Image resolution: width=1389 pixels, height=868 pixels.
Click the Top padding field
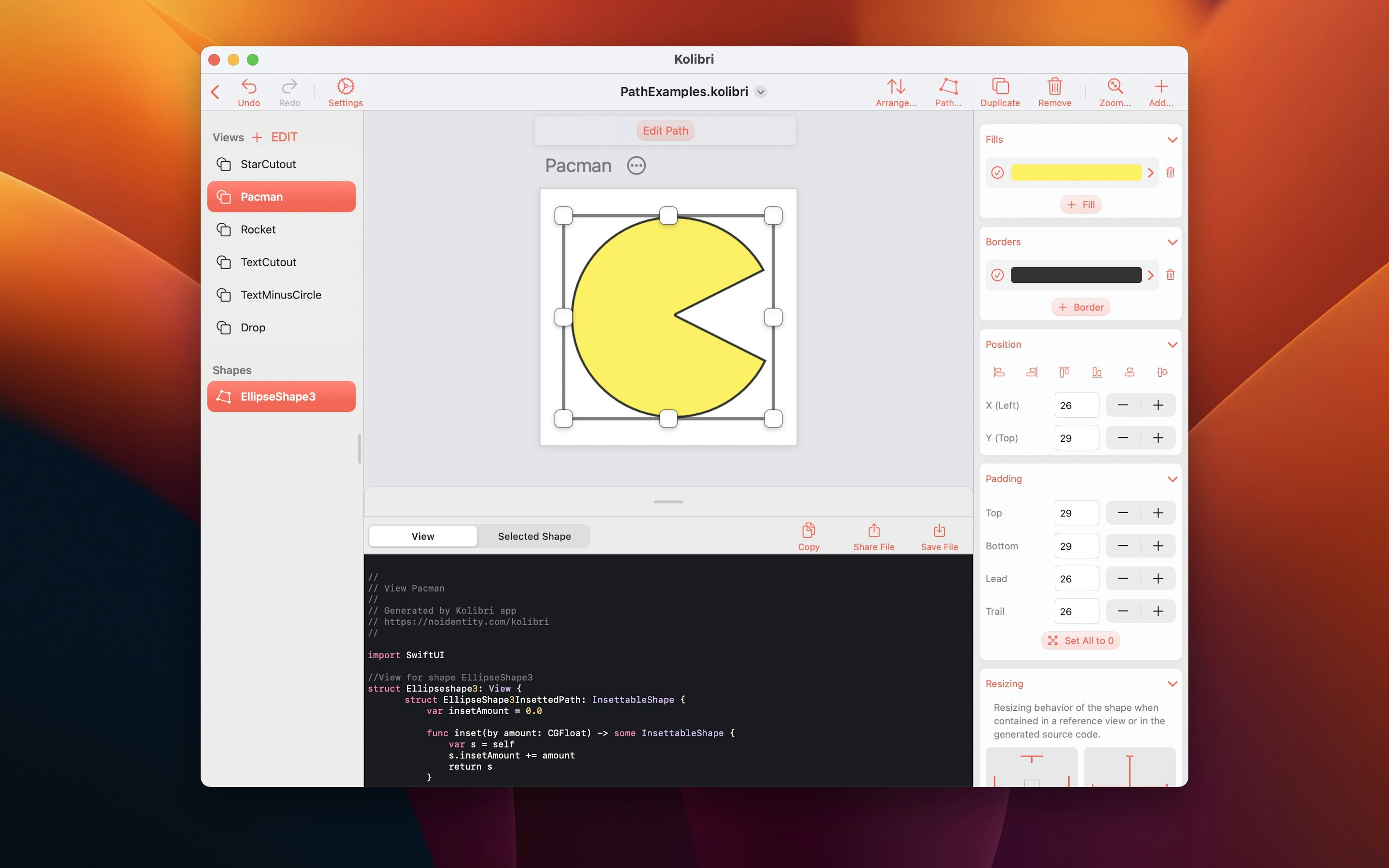pos(1076,513)
